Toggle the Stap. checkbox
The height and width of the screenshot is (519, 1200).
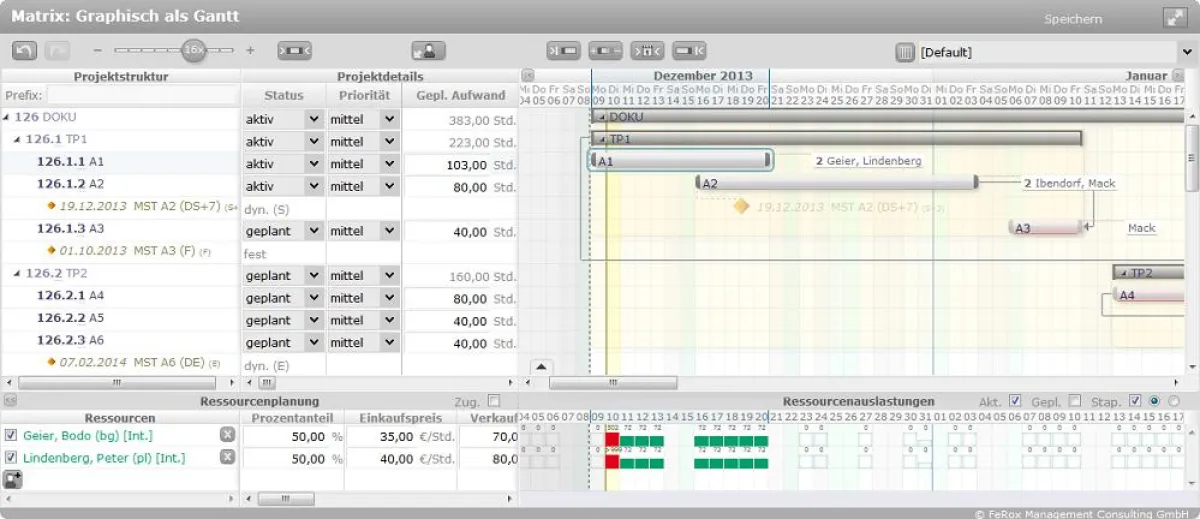coord(1134,400)
